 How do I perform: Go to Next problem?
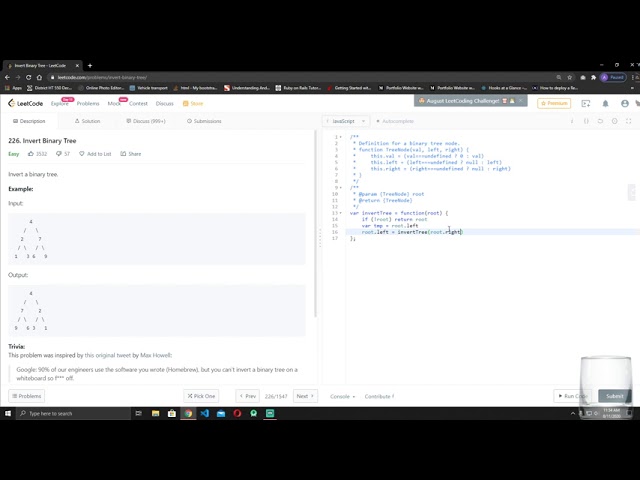click(x=305, y=396)
